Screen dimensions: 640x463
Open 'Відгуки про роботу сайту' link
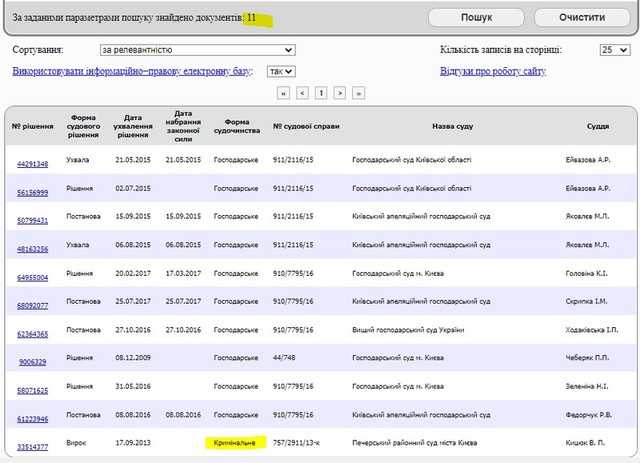coord(493,71)
